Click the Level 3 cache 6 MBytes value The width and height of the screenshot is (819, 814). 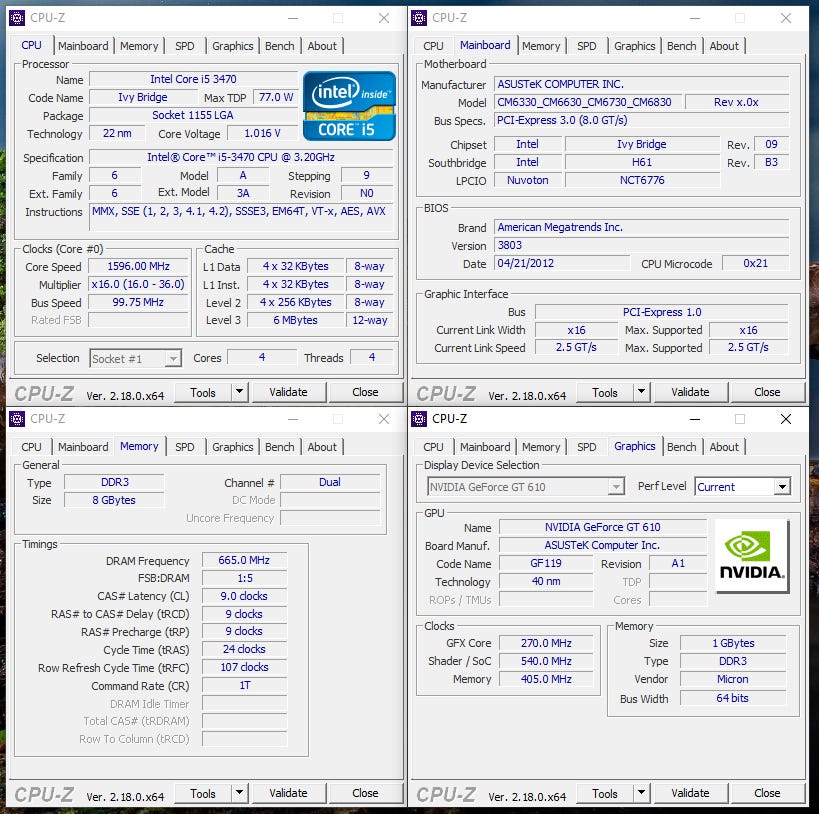pyautogui.click(x=295, y=320)
